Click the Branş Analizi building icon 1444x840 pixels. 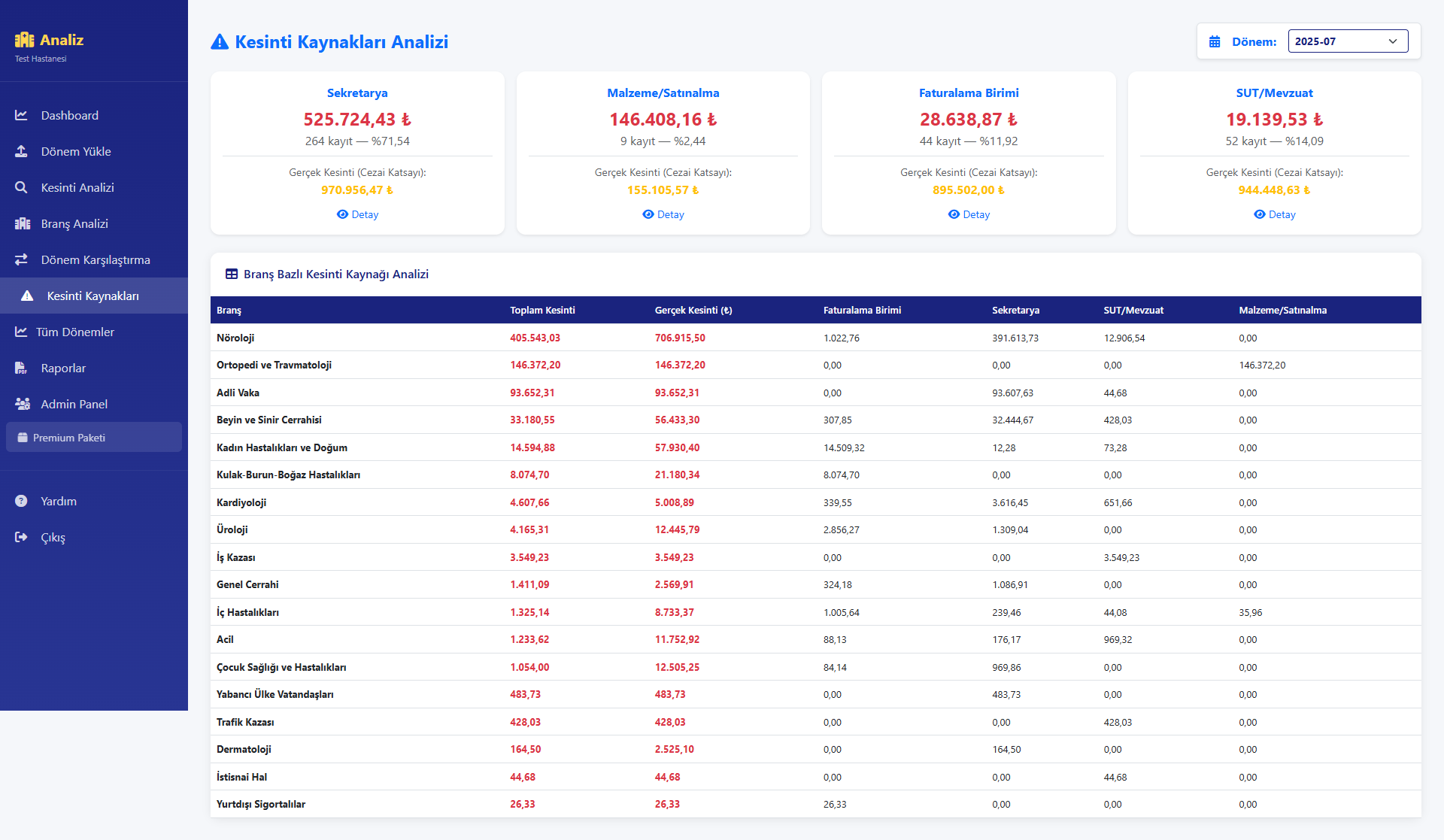coord(23,223)
